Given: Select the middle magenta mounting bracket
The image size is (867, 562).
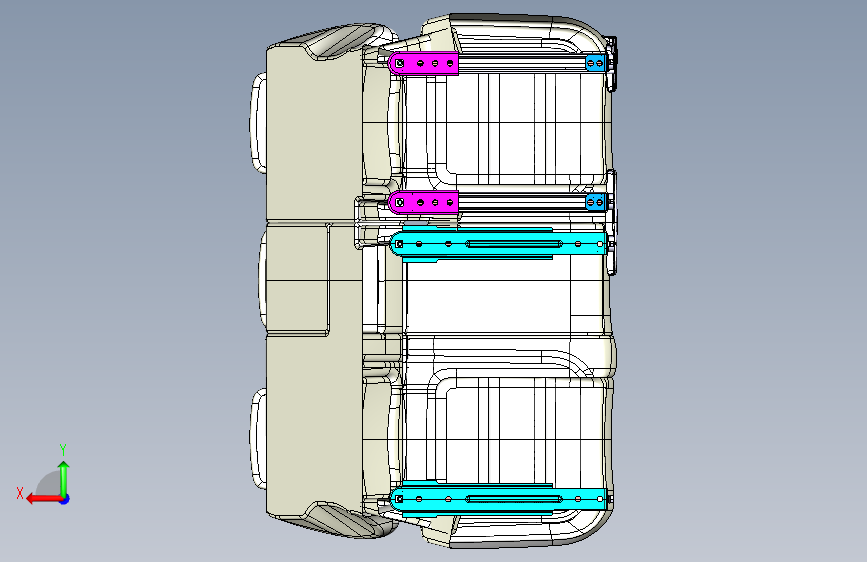Looking at the screenshot, I should [424, 202].
